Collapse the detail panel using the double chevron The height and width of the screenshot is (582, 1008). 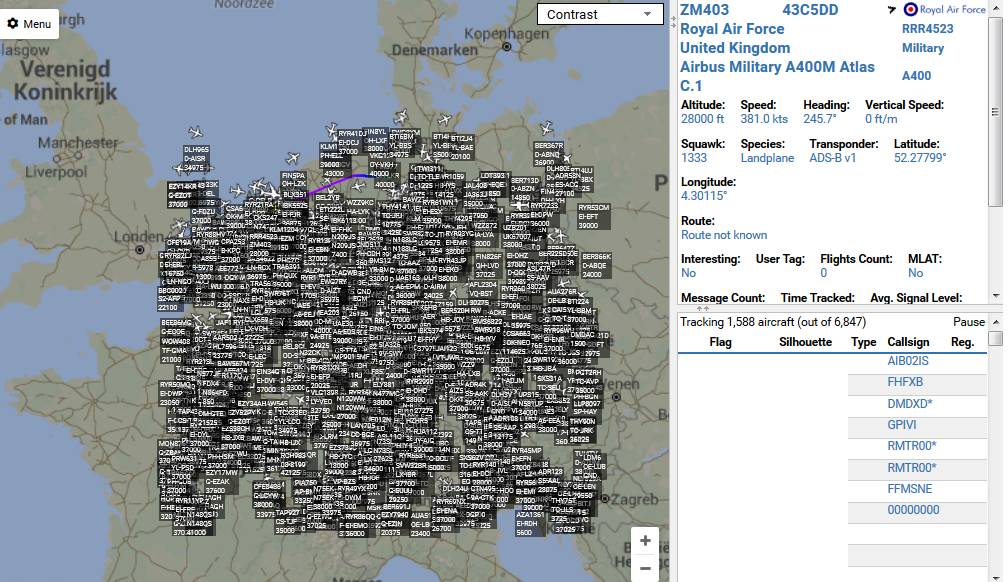tap(703, 309)
